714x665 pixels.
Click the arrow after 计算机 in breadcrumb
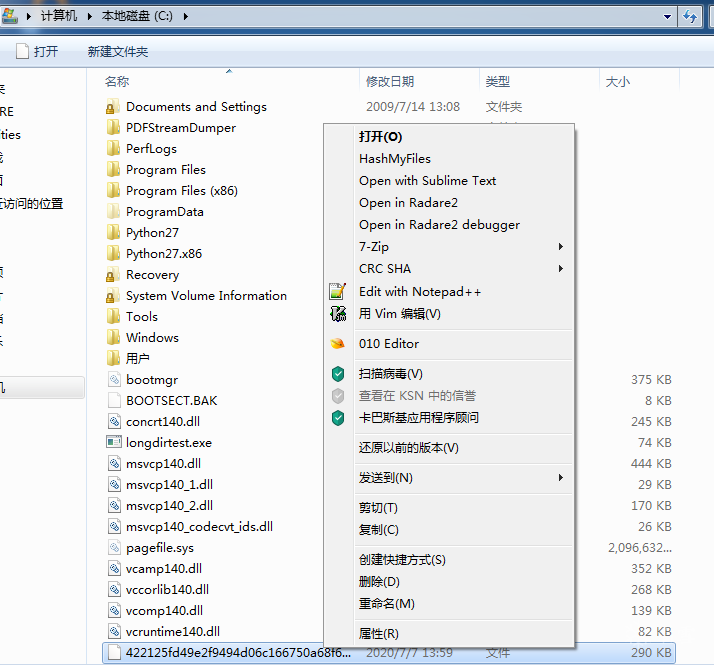pos(90,16)
